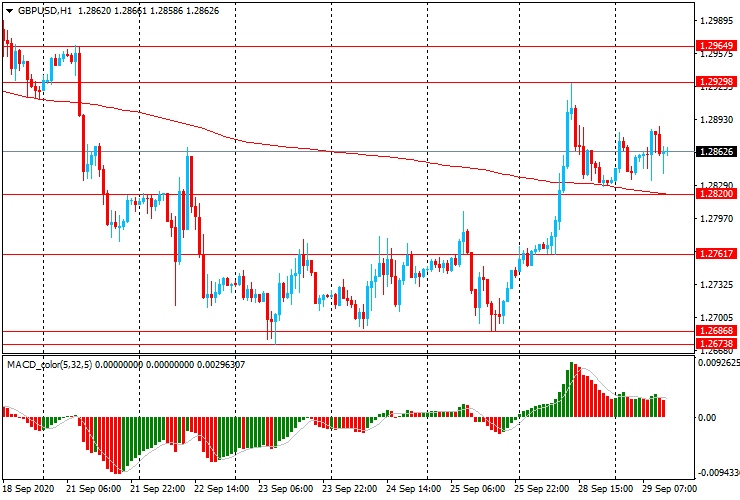The height and width of the screenshot is (500, 740).
Task: Select the 1.29298 red price label
Action: coord(717,82)
